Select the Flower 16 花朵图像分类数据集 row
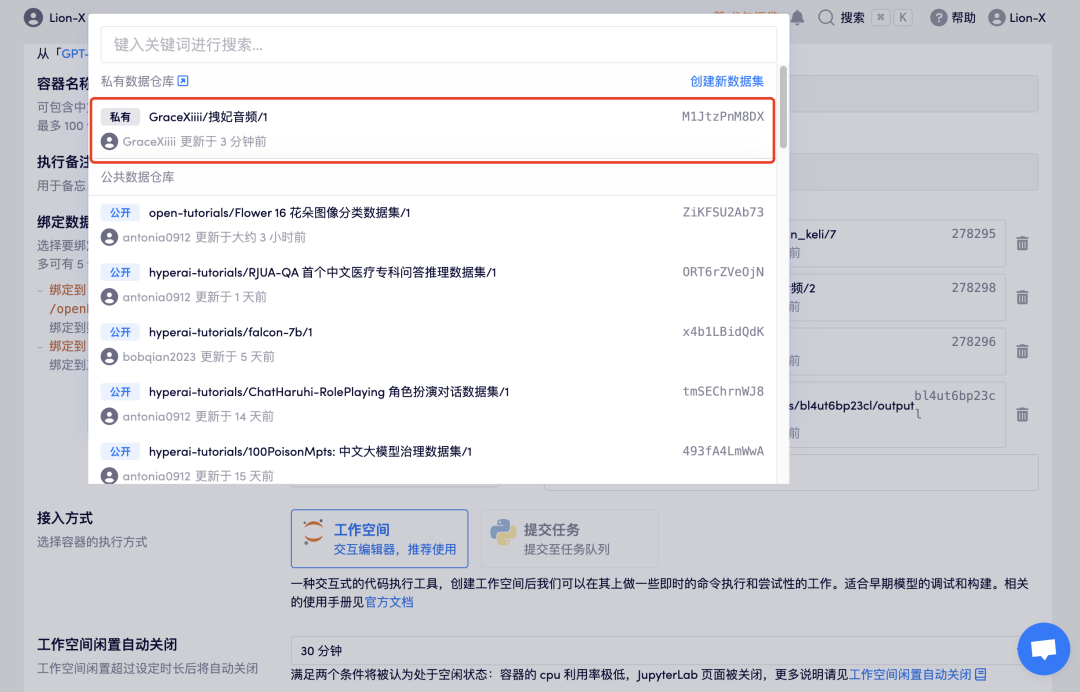 (x=433, y=224)
